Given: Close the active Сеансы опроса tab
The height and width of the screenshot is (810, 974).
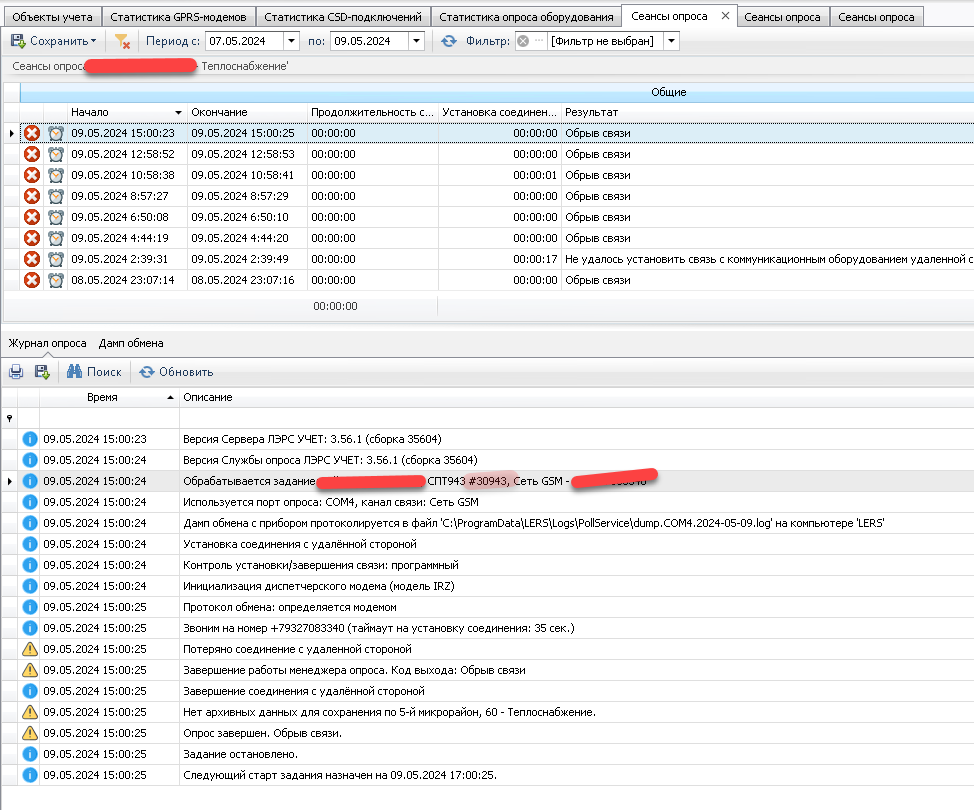Looking at the screenshot, I should pyautogui.click(x=725, y=16).
